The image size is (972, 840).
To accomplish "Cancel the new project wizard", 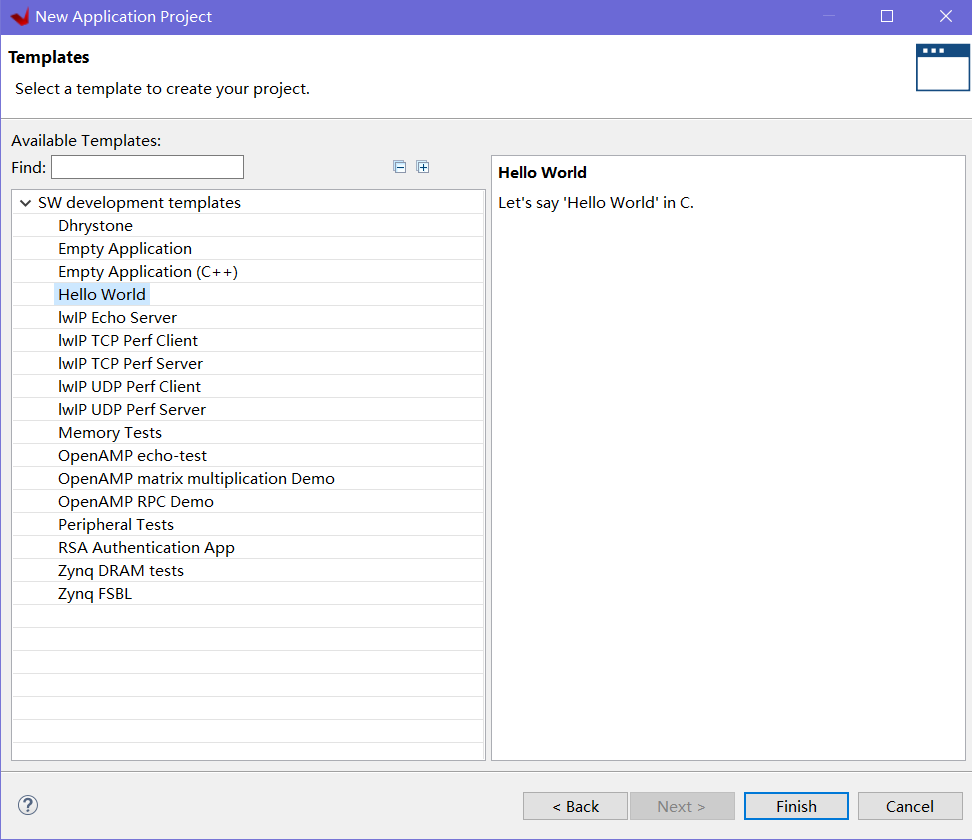I will click(910, 806).
